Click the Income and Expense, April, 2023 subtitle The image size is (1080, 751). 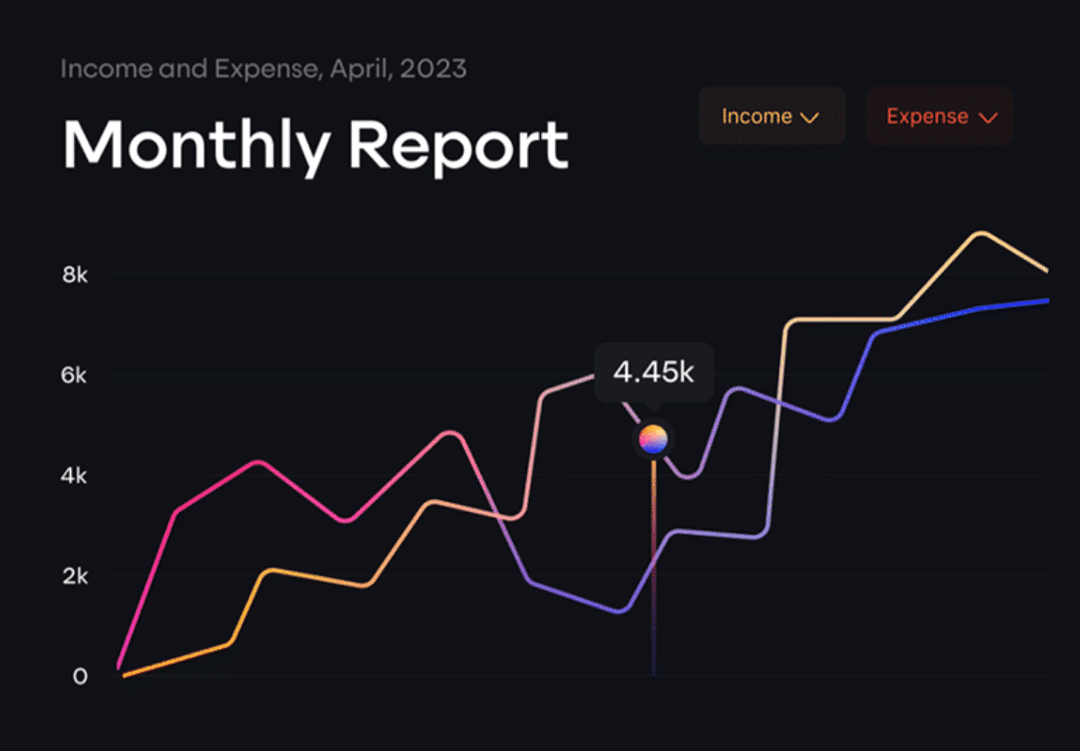point(264,69)
